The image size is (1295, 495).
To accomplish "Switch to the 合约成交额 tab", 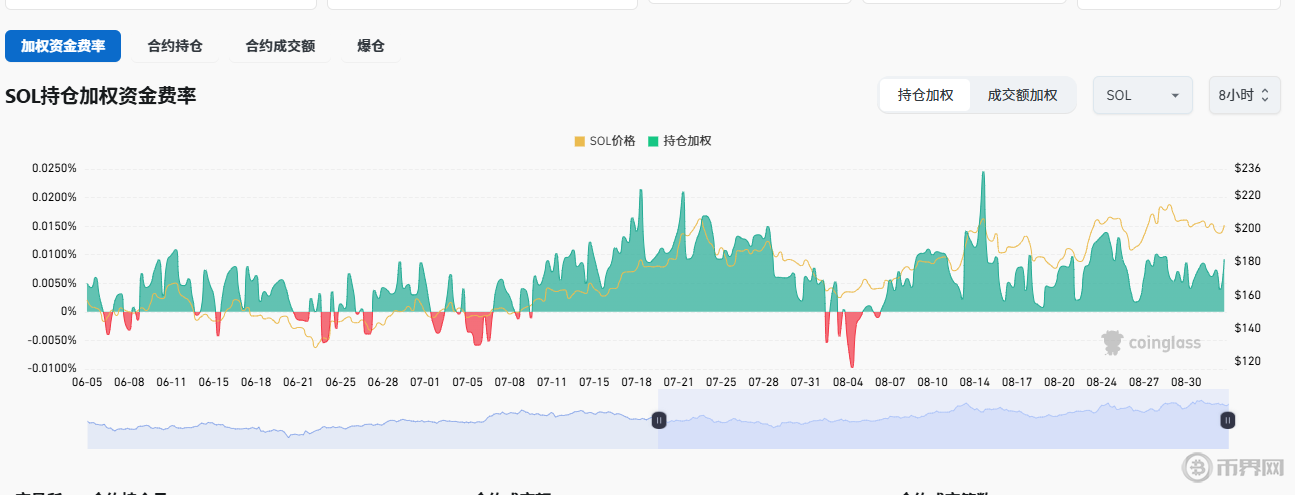I will [x=280, y=46].
